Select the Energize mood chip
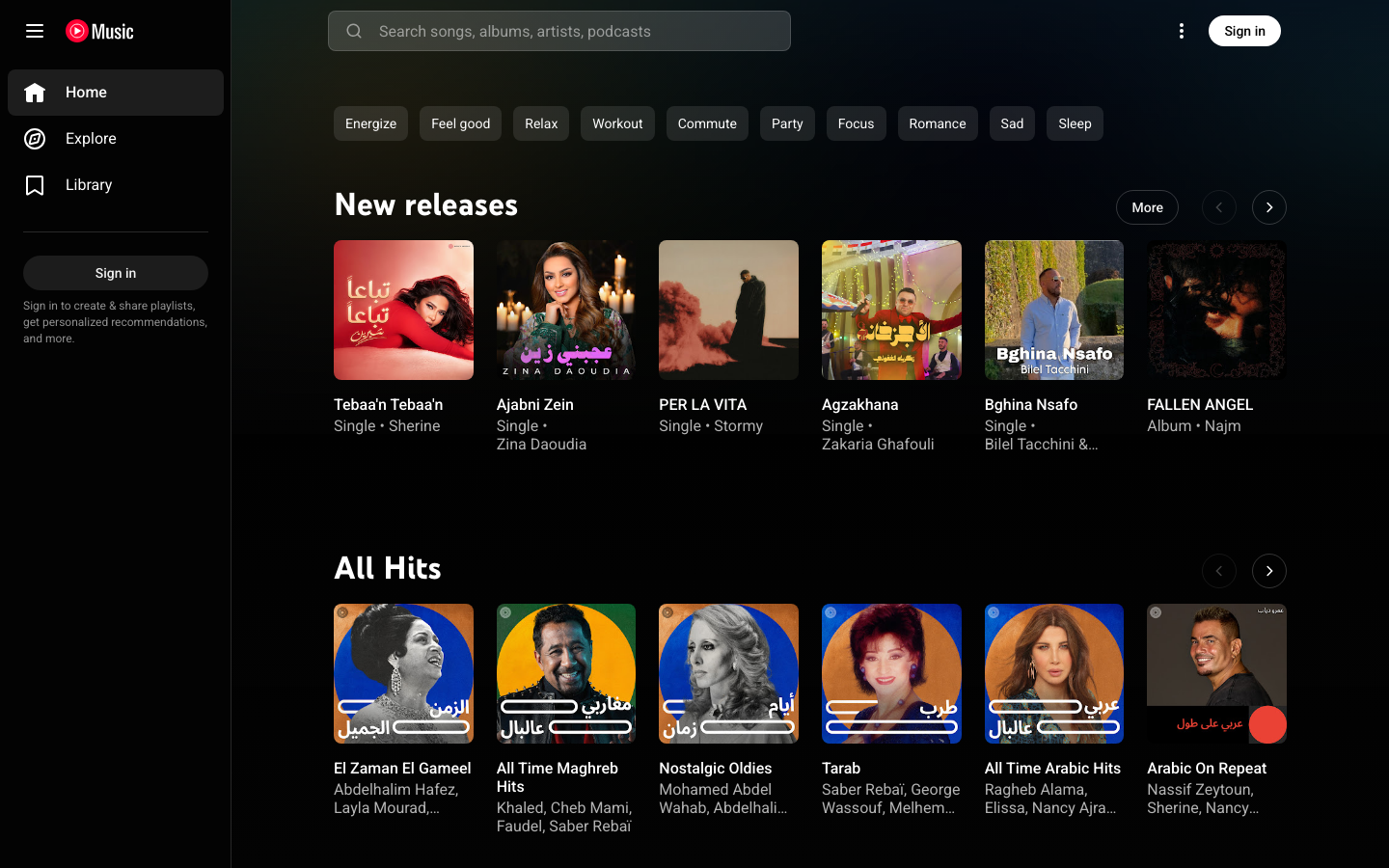 tap(370, 123)
